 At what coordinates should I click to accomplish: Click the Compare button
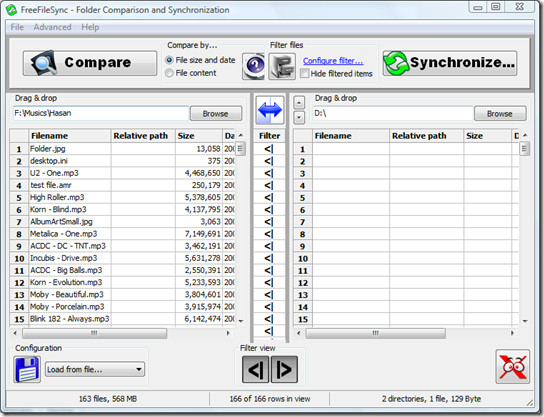pyautogui.click(x=90, y=63)
